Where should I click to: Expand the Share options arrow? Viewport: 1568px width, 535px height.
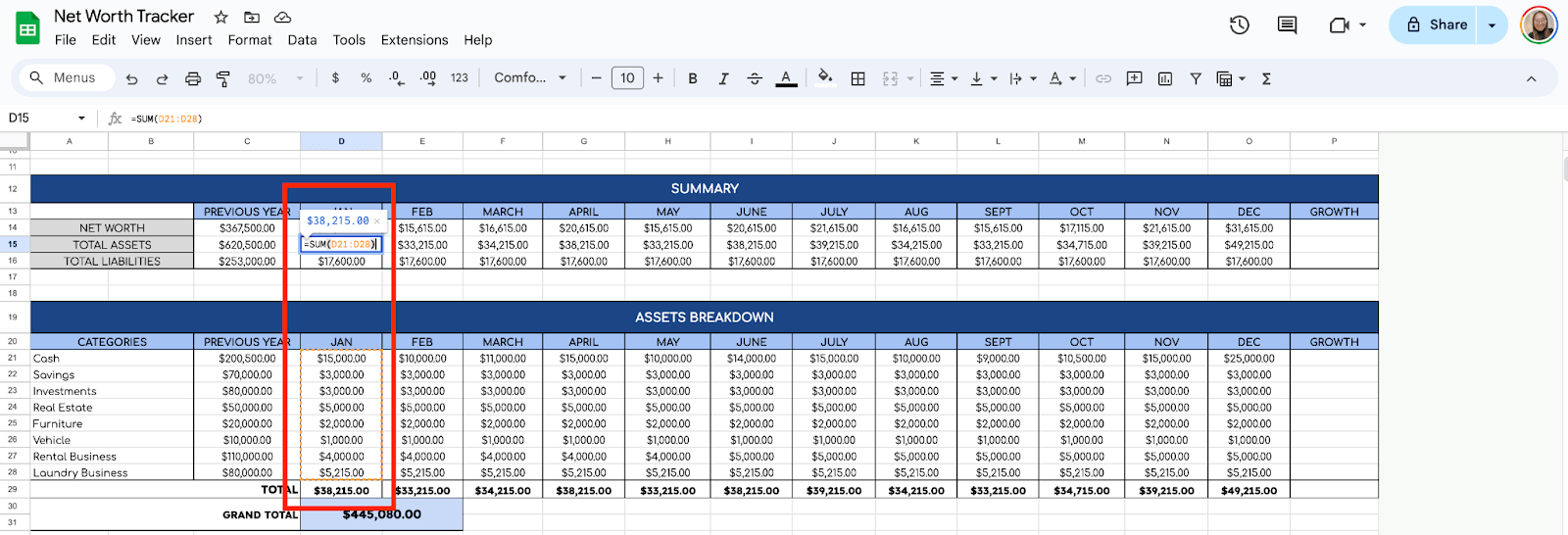tap(1493, 25)
